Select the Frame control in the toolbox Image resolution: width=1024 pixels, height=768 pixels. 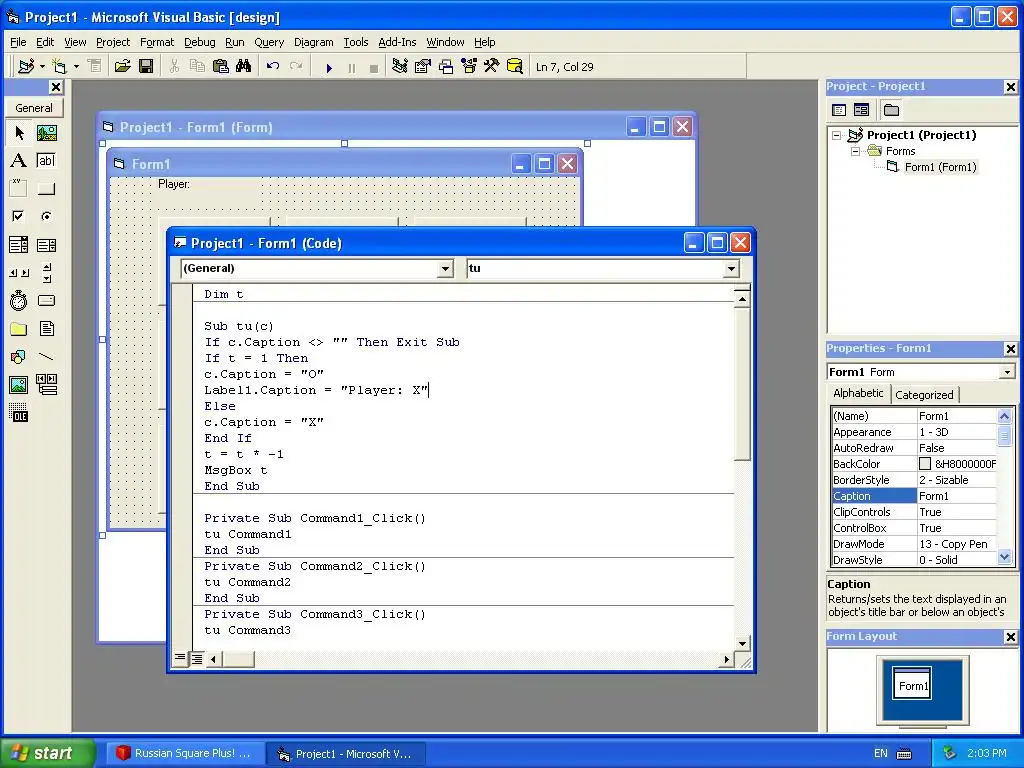[19, 189]
